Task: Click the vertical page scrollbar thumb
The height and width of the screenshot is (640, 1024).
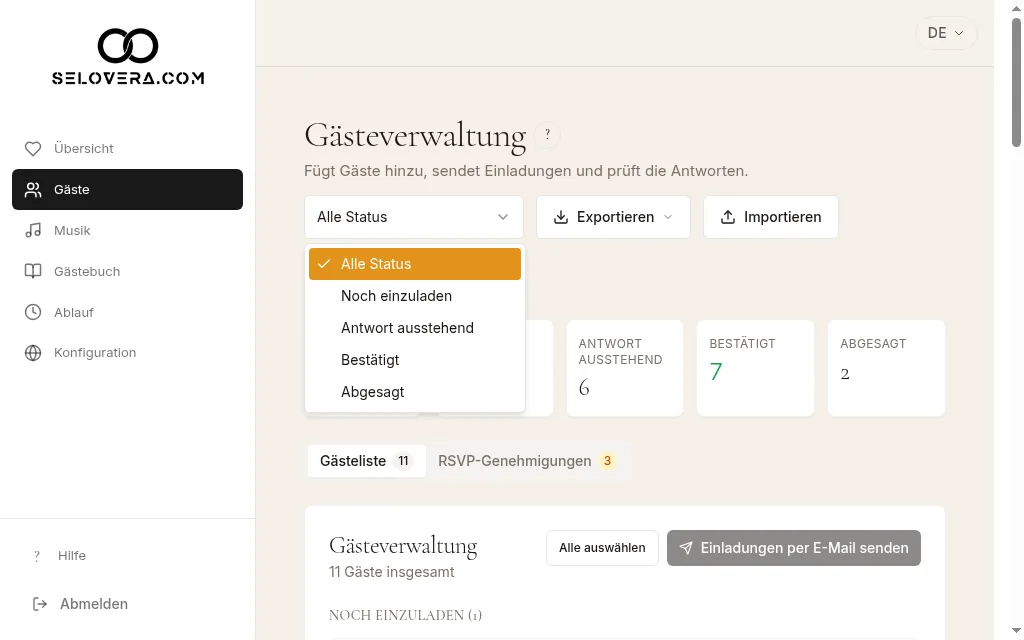Action: click(x=1016, y=82)
